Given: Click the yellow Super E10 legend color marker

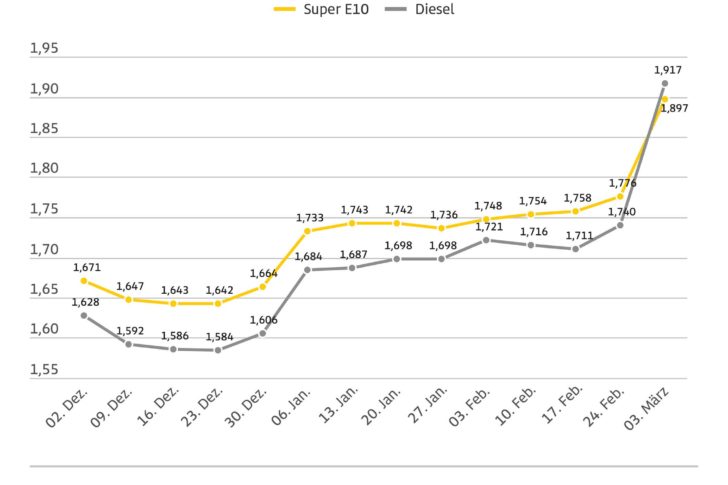Looking at the screenshot, I should [284, 10].
